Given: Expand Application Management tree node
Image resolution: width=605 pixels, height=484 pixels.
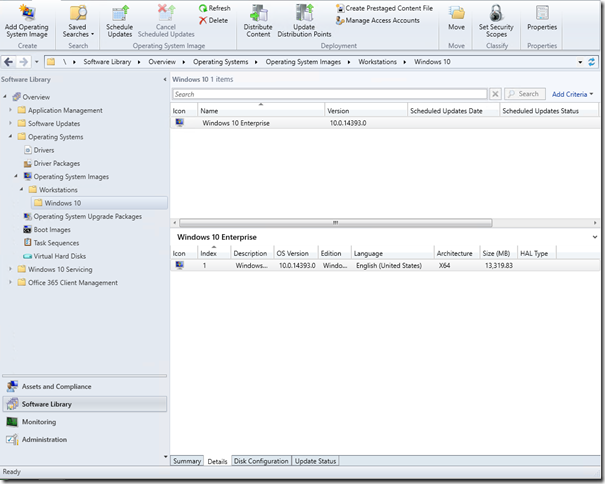Looking at the screenshot, I should [10, 110].
